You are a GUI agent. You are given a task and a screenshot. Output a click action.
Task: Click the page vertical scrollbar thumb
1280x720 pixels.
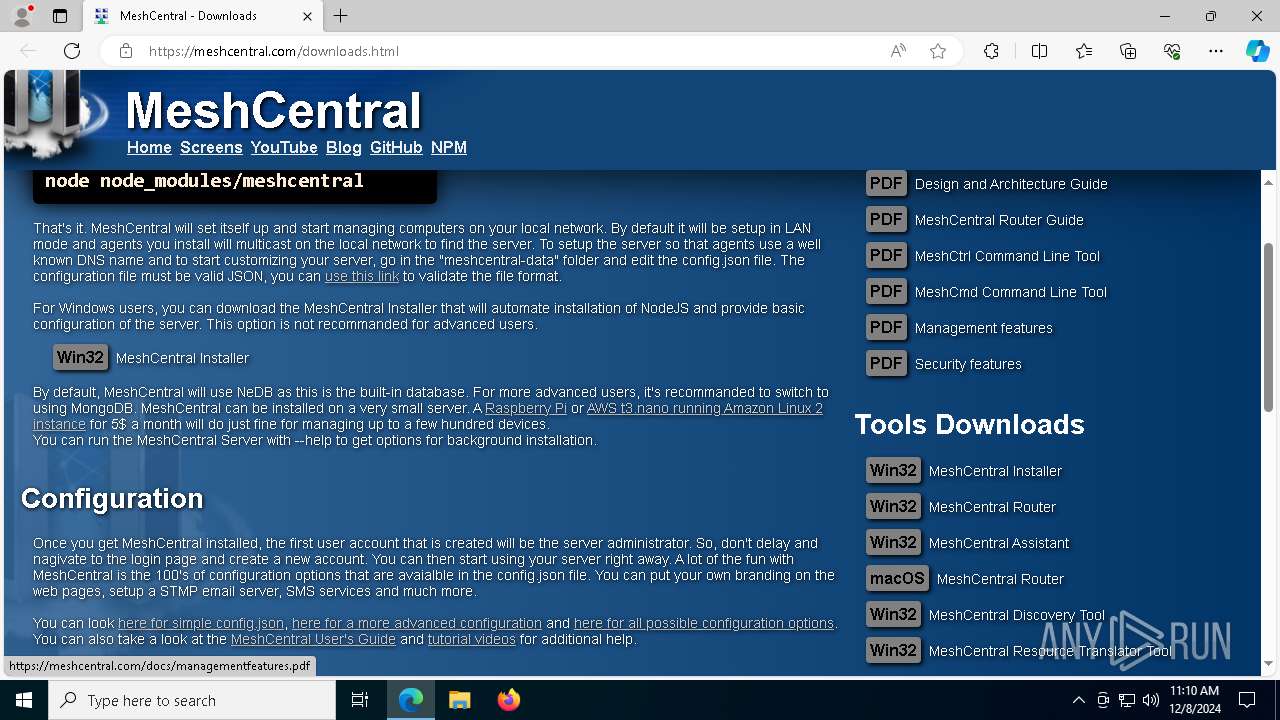(1268, 327)
